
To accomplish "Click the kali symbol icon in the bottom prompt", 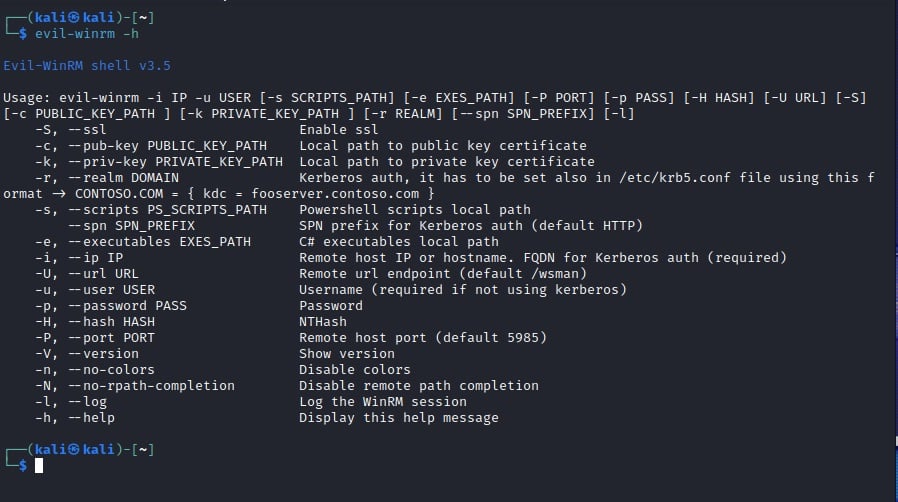I will point(73,449).
